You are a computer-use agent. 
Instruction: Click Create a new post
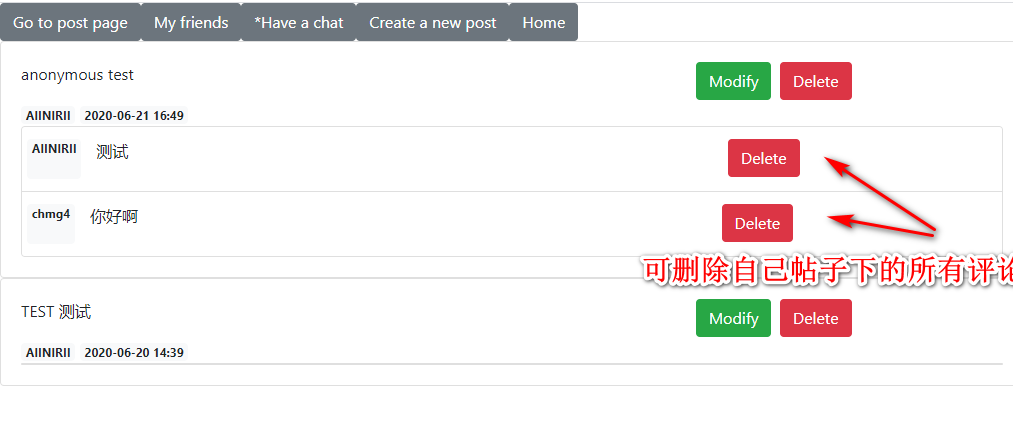tap(432, 23)
